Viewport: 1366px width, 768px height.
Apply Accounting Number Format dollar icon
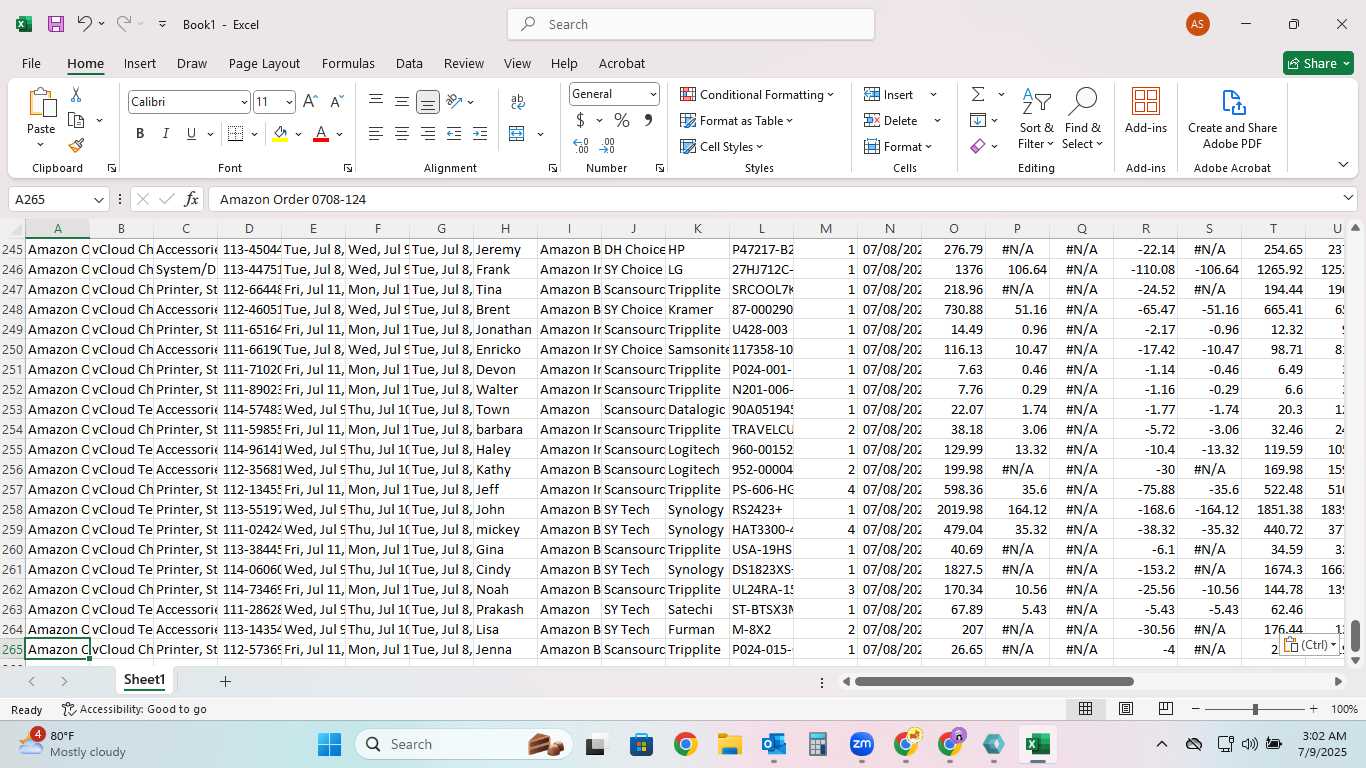pos(581,120)
